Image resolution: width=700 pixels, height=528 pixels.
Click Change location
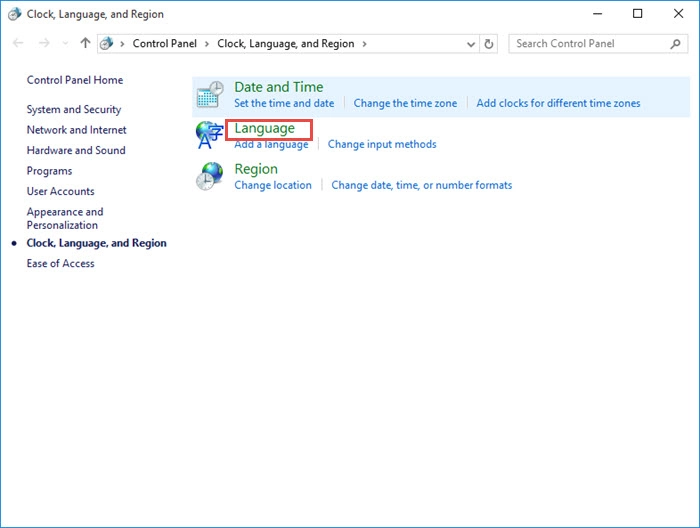[273, 185]
